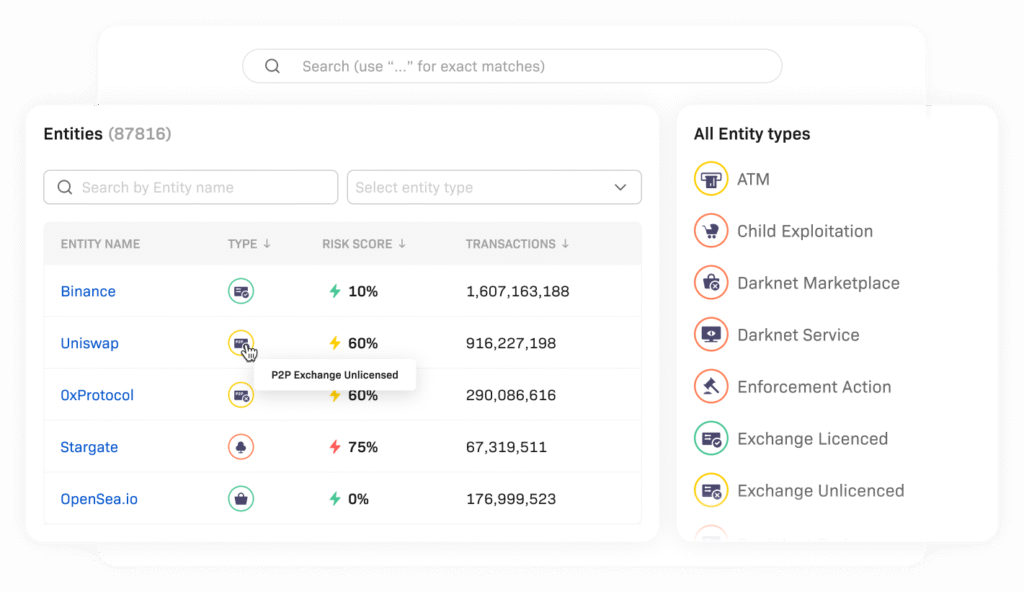Click Stargate's entity type icon

pos(240,447)
